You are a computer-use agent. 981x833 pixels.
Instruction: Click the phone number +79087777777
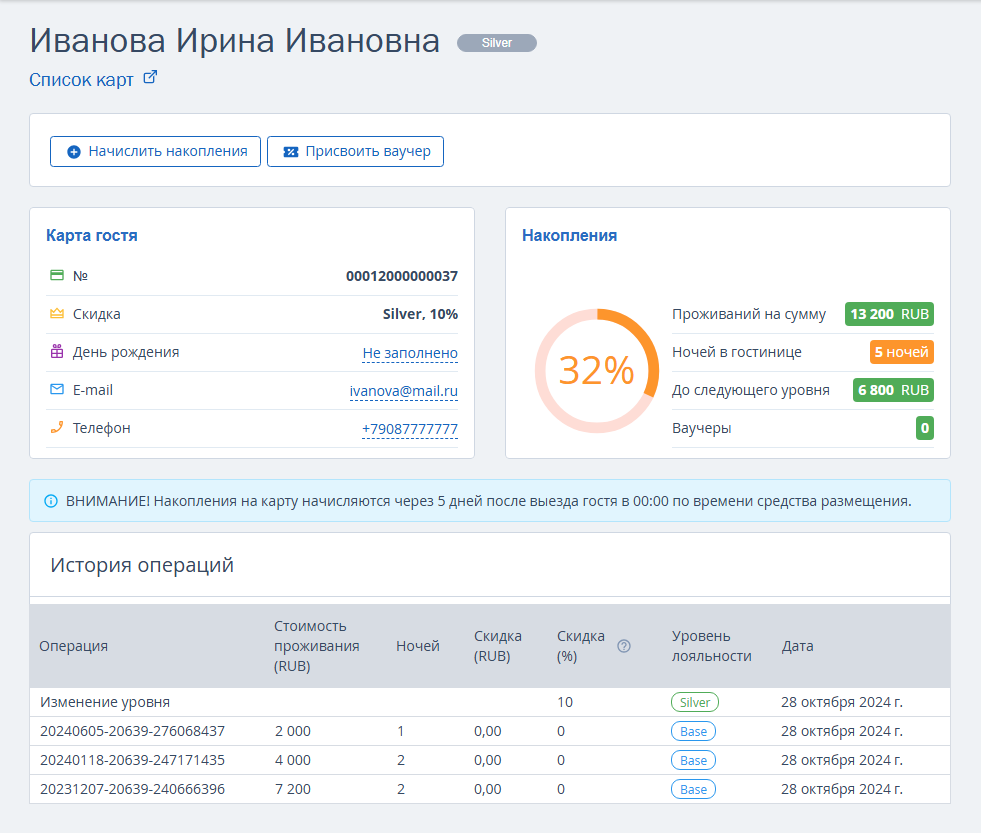[410, 429]
